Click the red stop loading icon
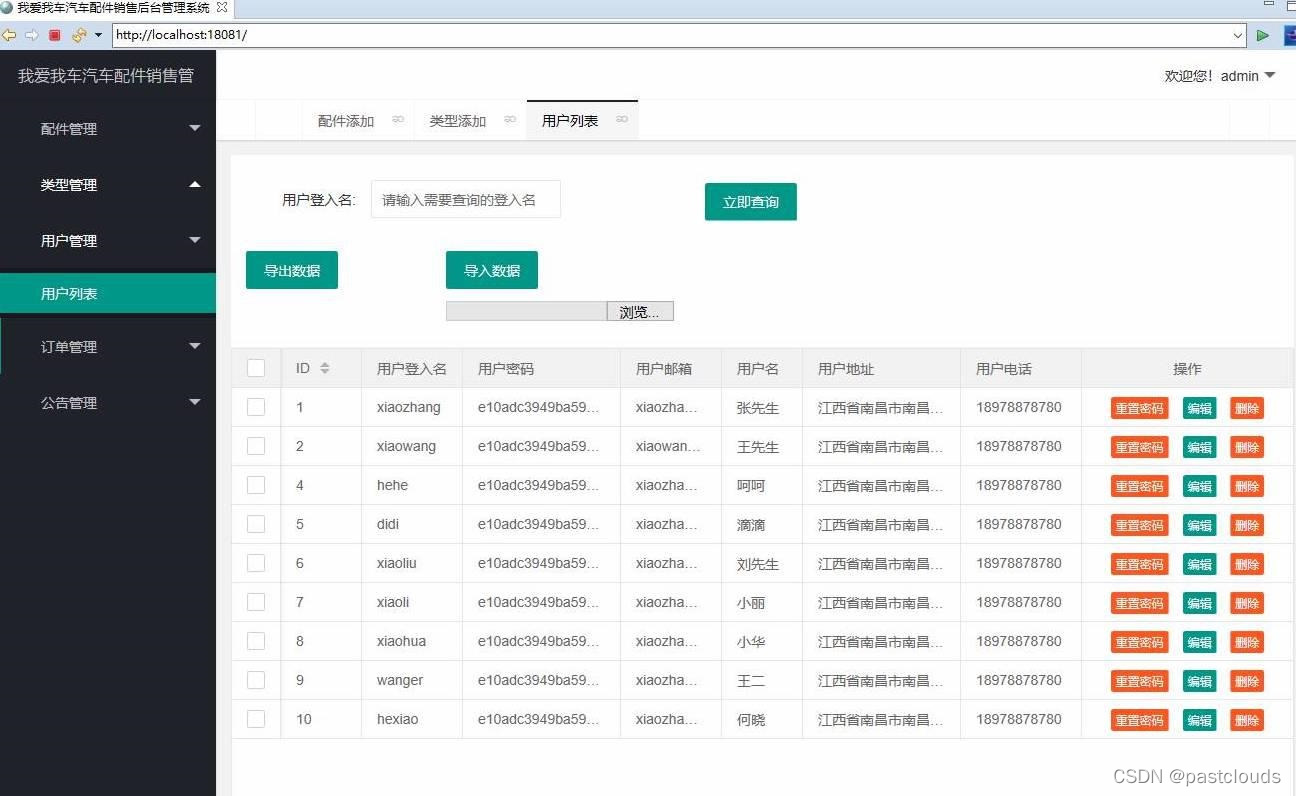 pyautogui.click(x=53, y=33)
